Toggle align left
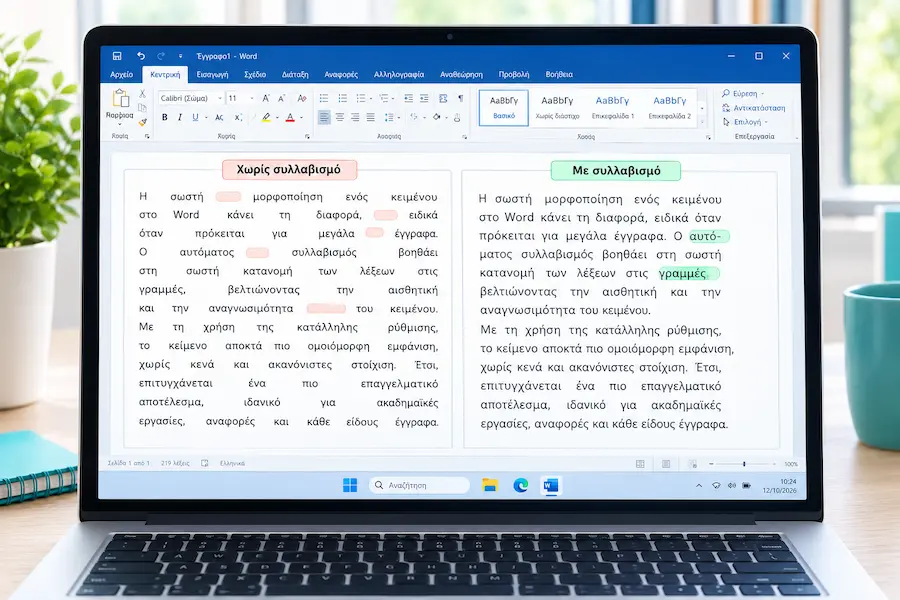900x600 pixels. point(324,117)
